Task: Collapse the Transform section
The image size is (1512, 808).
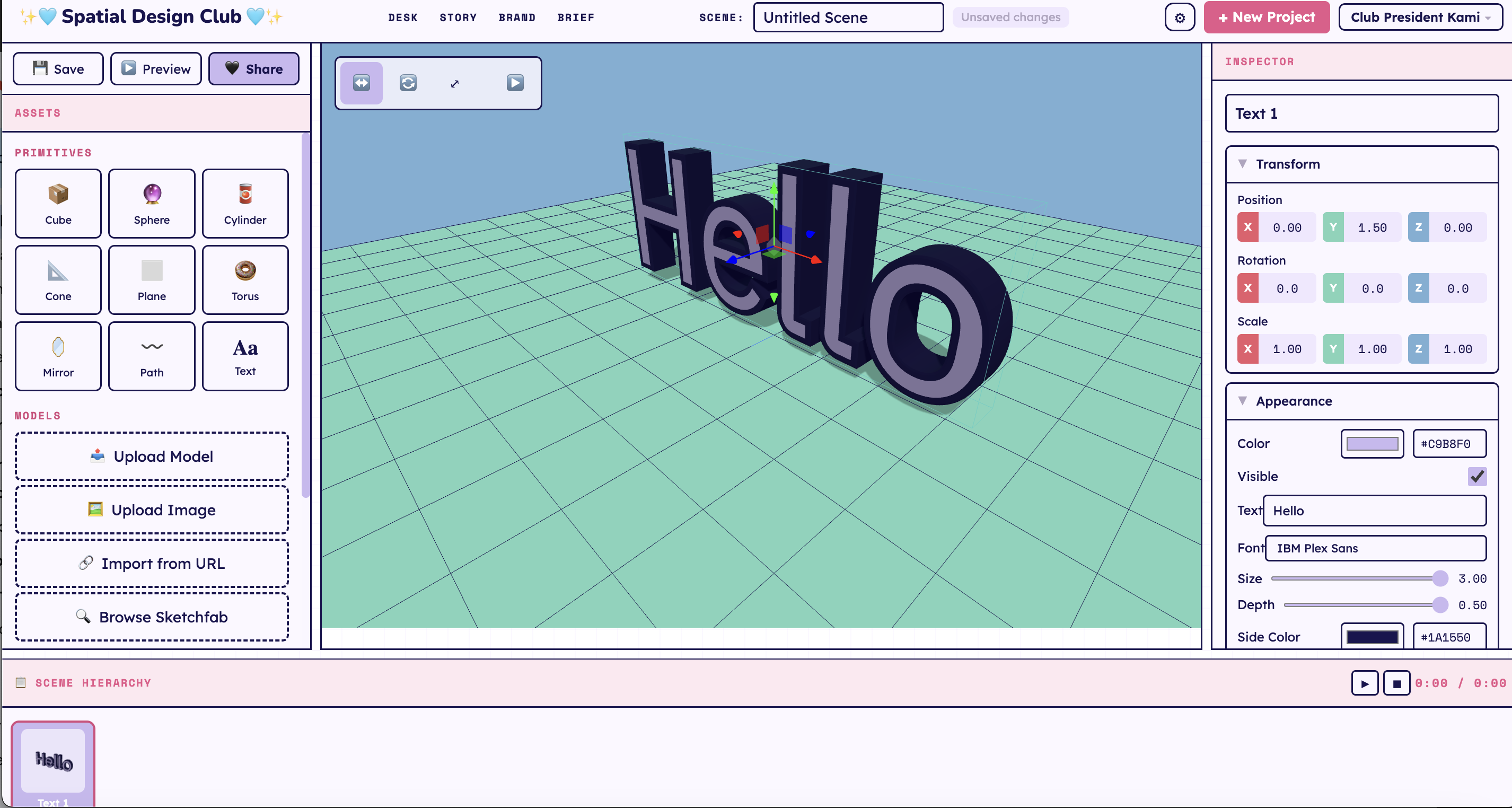Action: tap(1243, 165)
